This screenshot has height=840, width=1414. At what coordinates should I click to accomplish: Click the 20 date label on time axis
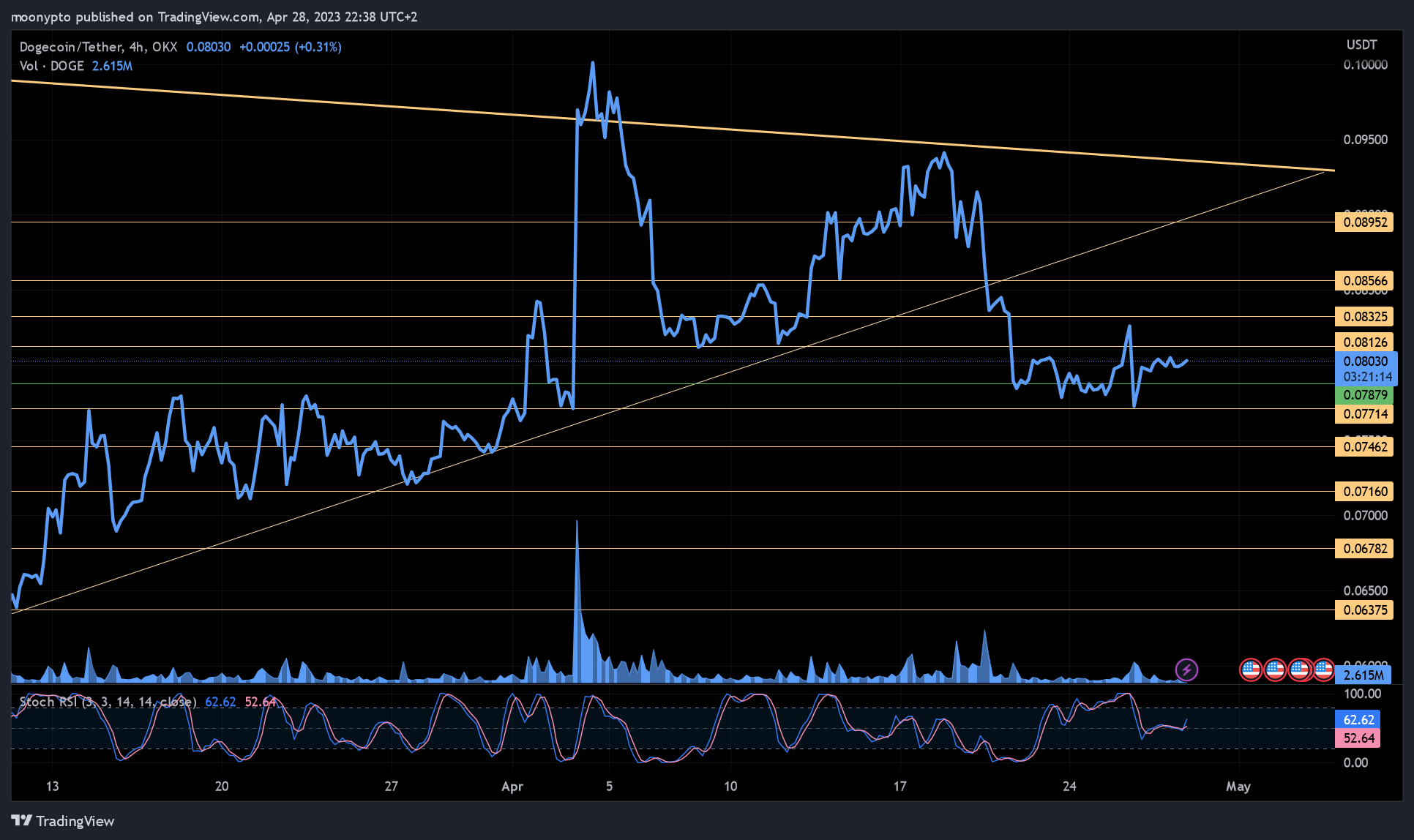pyautogui.click(x=222, y=787)
